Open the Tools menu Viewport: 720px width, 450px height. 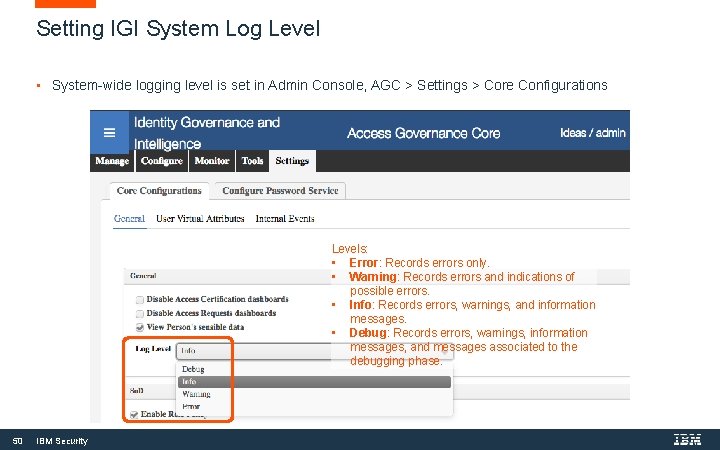[253, 161]
